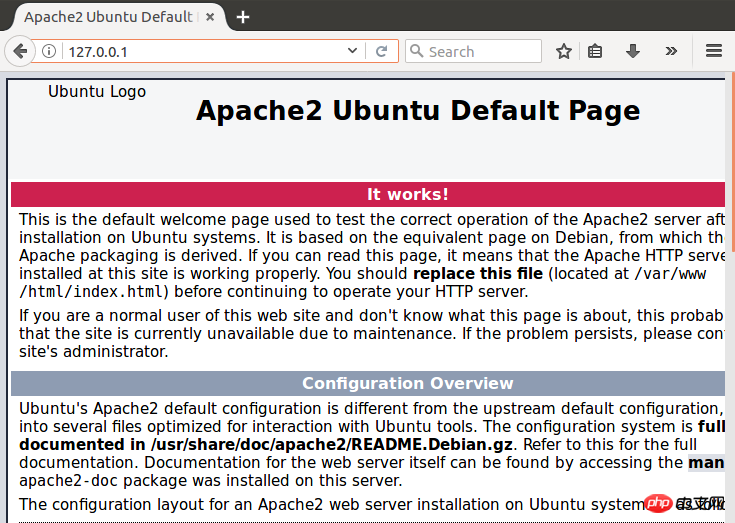Click /usr/share/doc/apache2/README.Debian.gz text
Viewport: 735px width, 523px height.
(x=331, y=445)
